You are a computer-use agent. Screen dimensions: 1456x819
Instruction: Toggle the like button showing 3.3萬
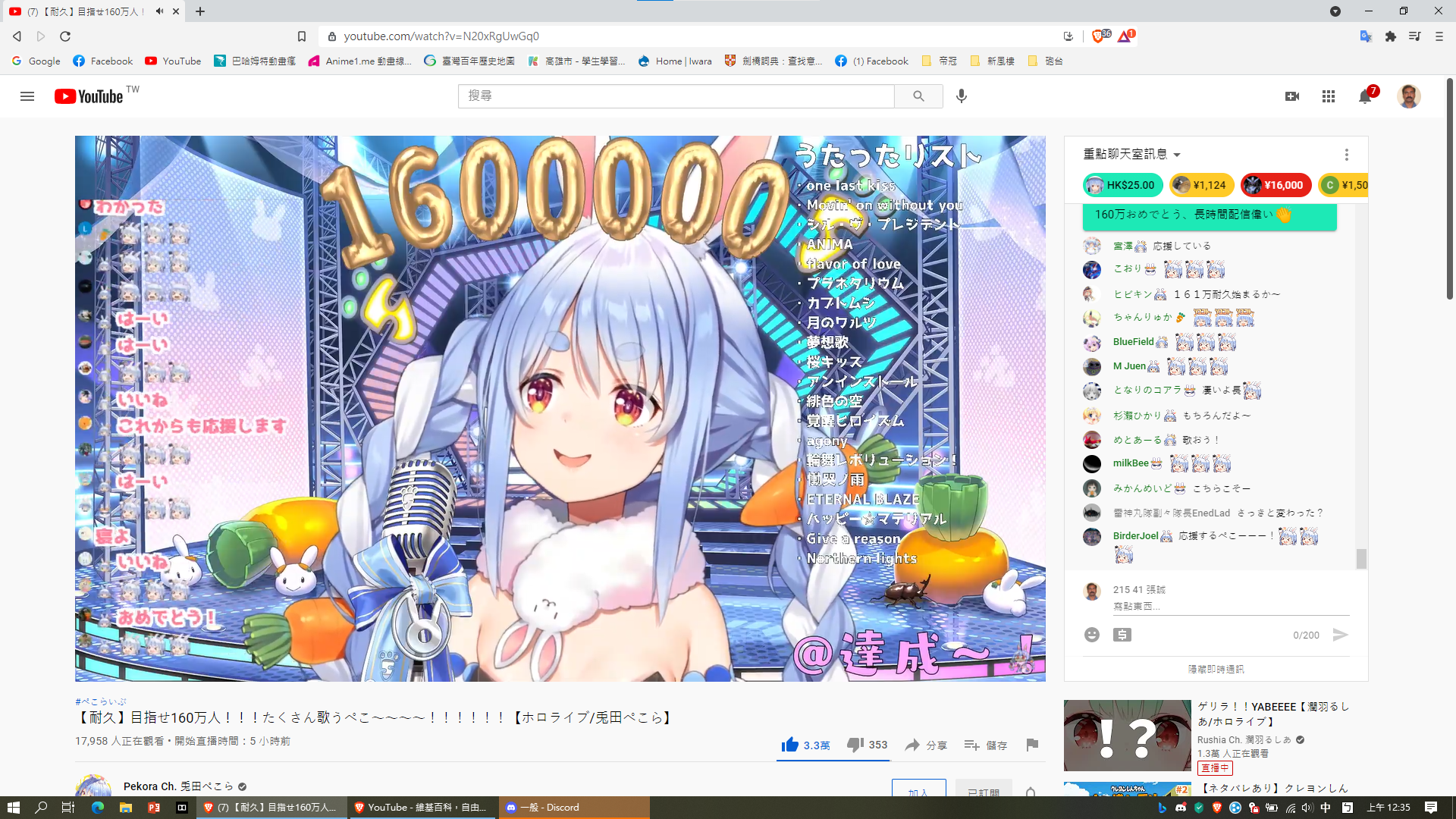point(805,745)
